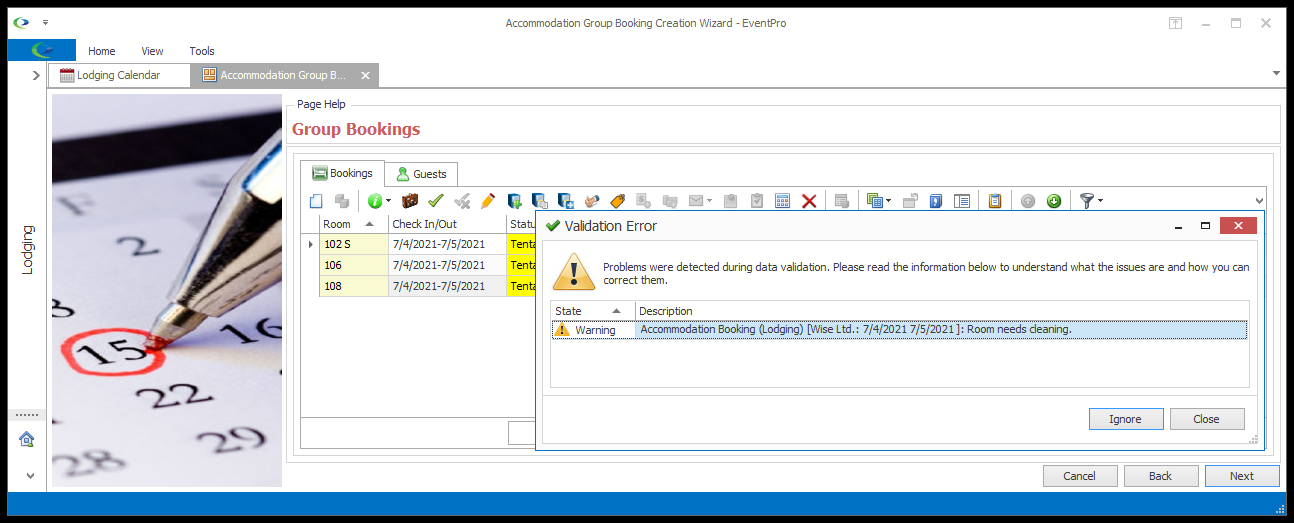
Task: Expand the Lodging navigation panel arrow
Action: tap(36, 75)
